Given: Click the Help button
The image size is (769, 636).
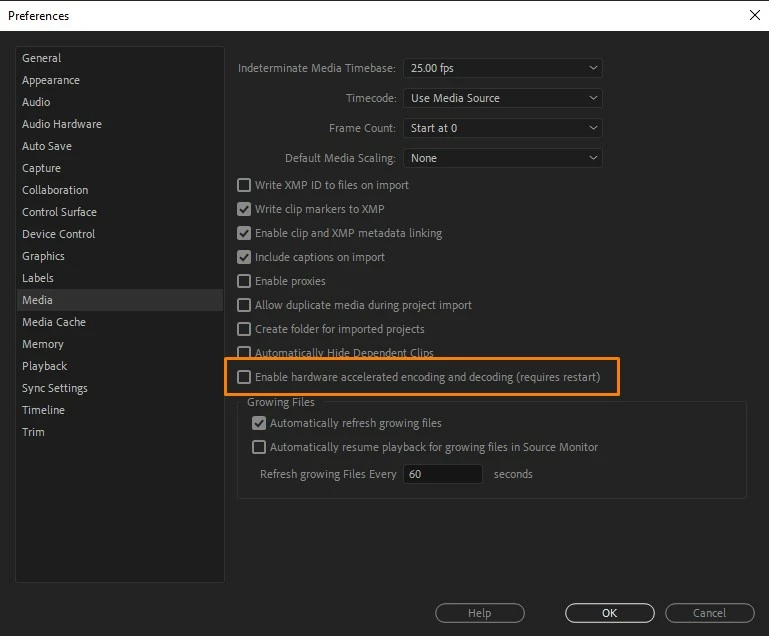Looking at the screenshot, I should (480, 613).
